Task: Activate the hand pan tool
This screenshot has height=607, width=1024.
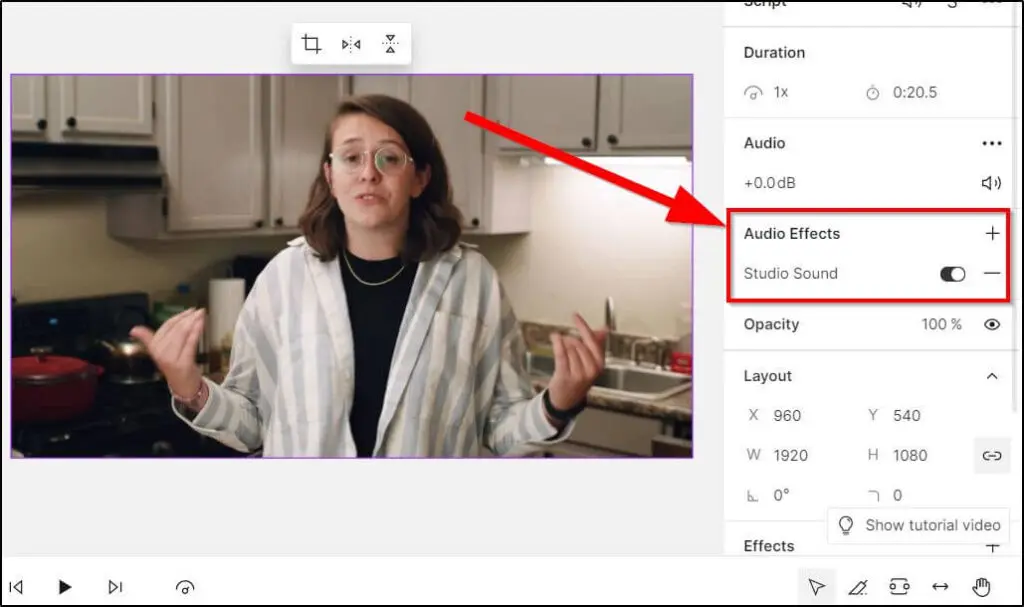Action: pos(981,586)
